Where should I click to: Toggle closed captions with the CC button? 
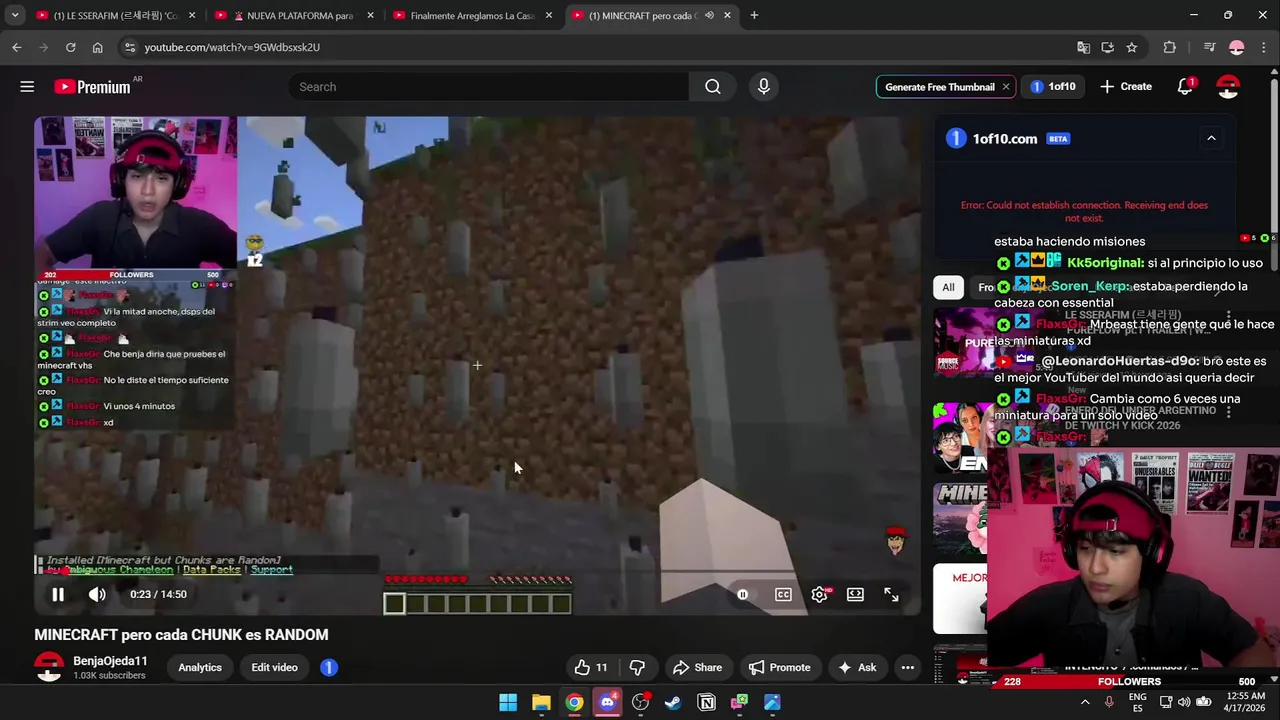783,594
